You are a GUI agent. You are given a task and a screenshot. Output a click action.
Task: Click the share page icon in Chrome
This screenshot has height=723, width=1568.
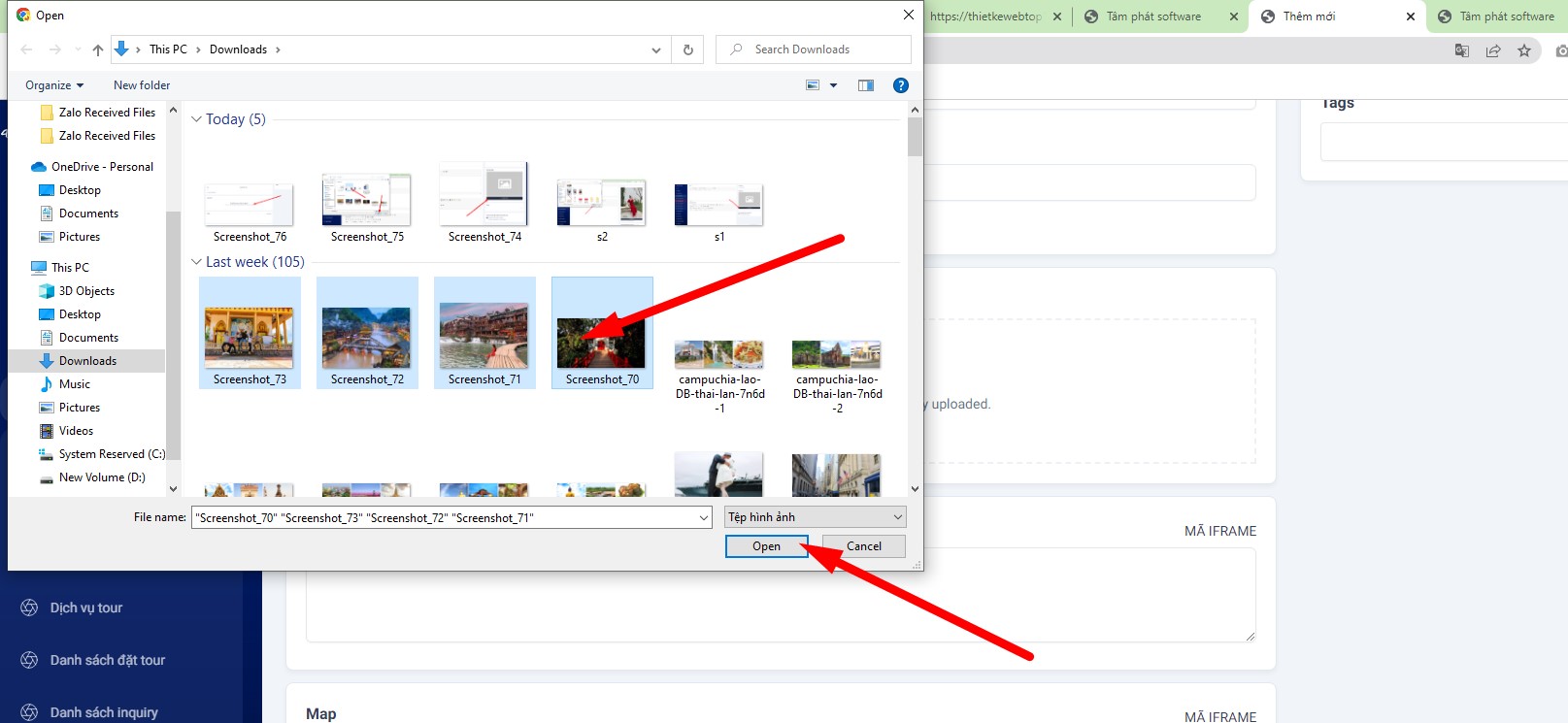[x=1493, y=50]
